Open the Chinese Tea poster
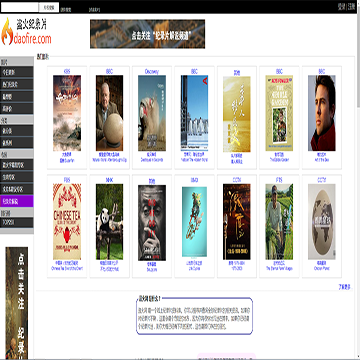The height and width of the screenshot is (360, 360). pos(67,222)
